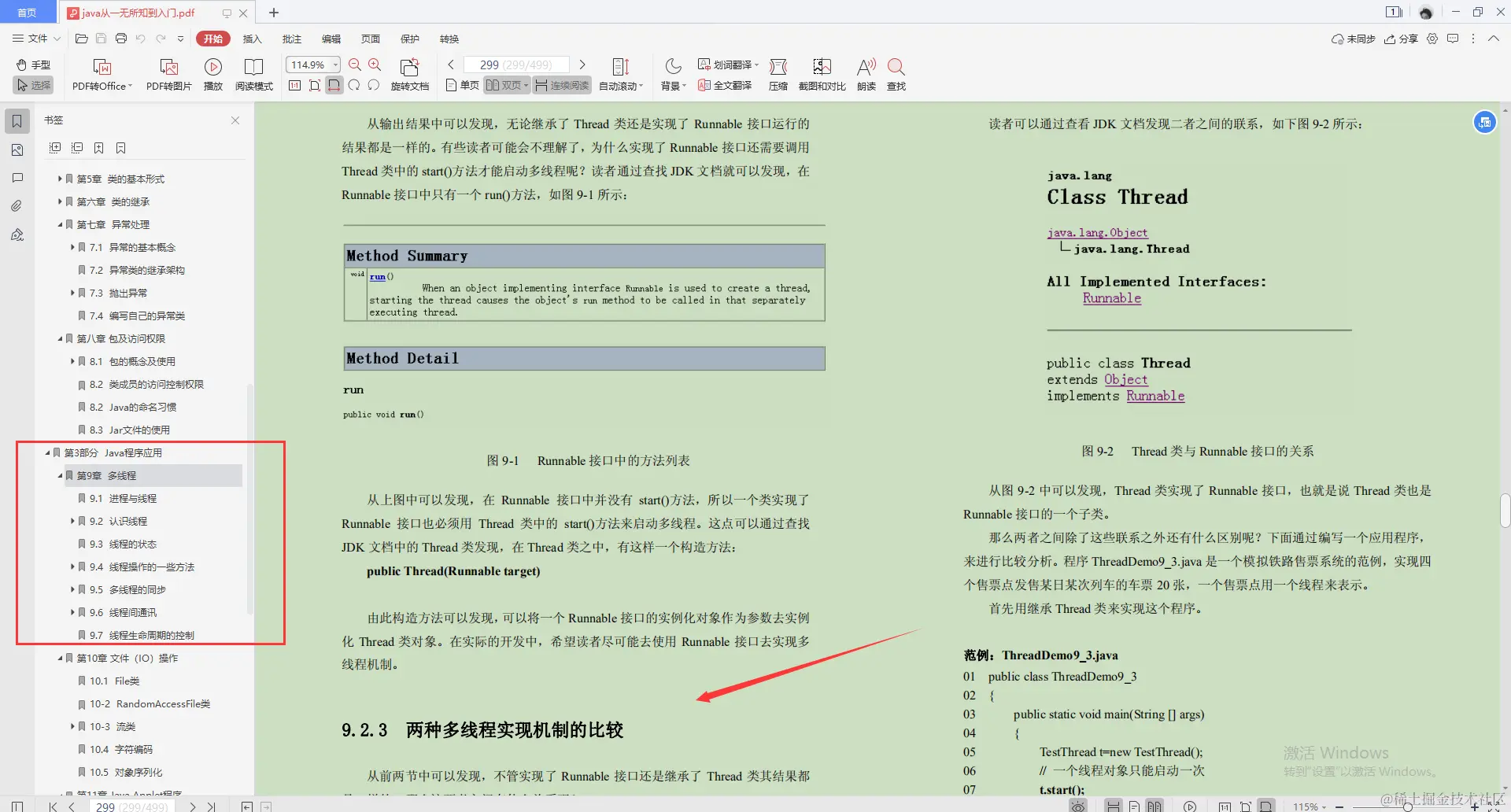
Task: Click the 未同步 sync status button
Action: click(x=1353, y=39)
